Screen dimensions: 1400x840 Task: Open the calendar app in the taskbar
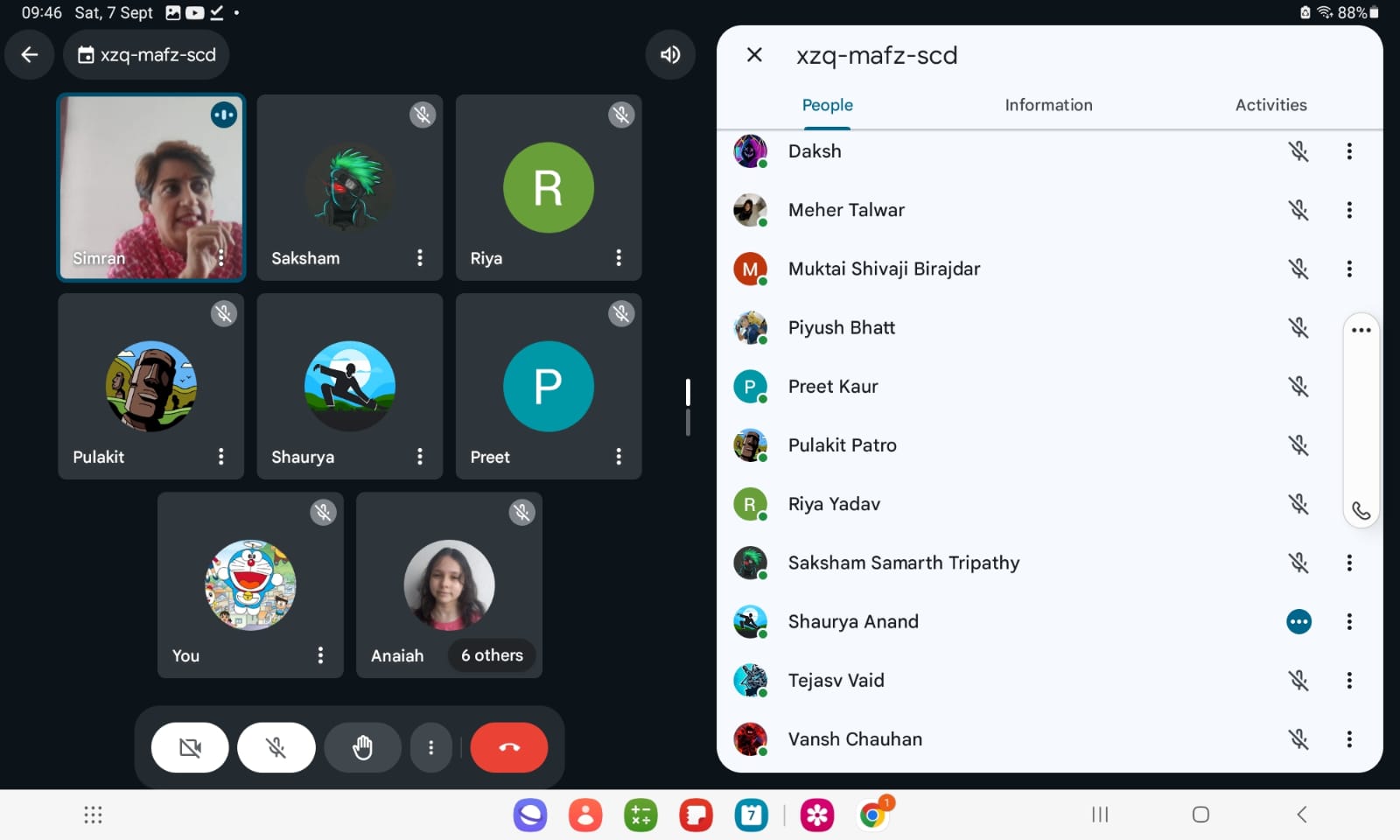(x=752, y=815)
